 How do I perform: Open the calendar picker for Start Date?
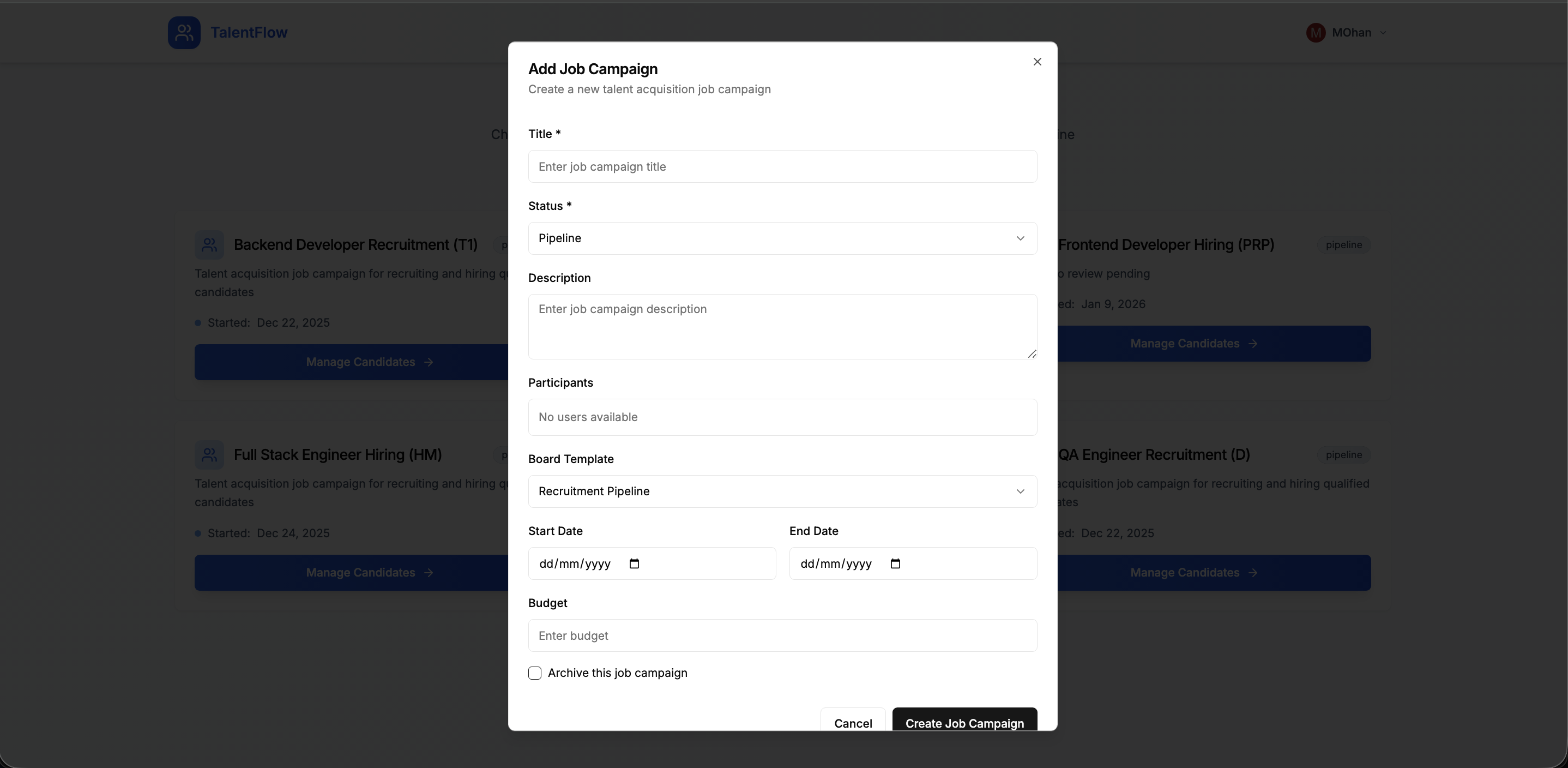(x=634, y=563)
